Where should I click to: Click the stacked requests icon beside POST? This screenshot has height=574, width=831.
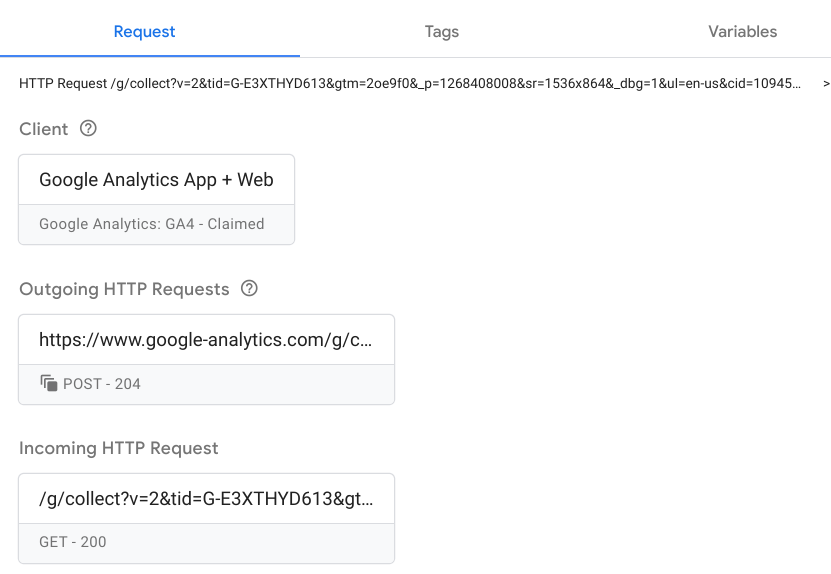[48, 384]
